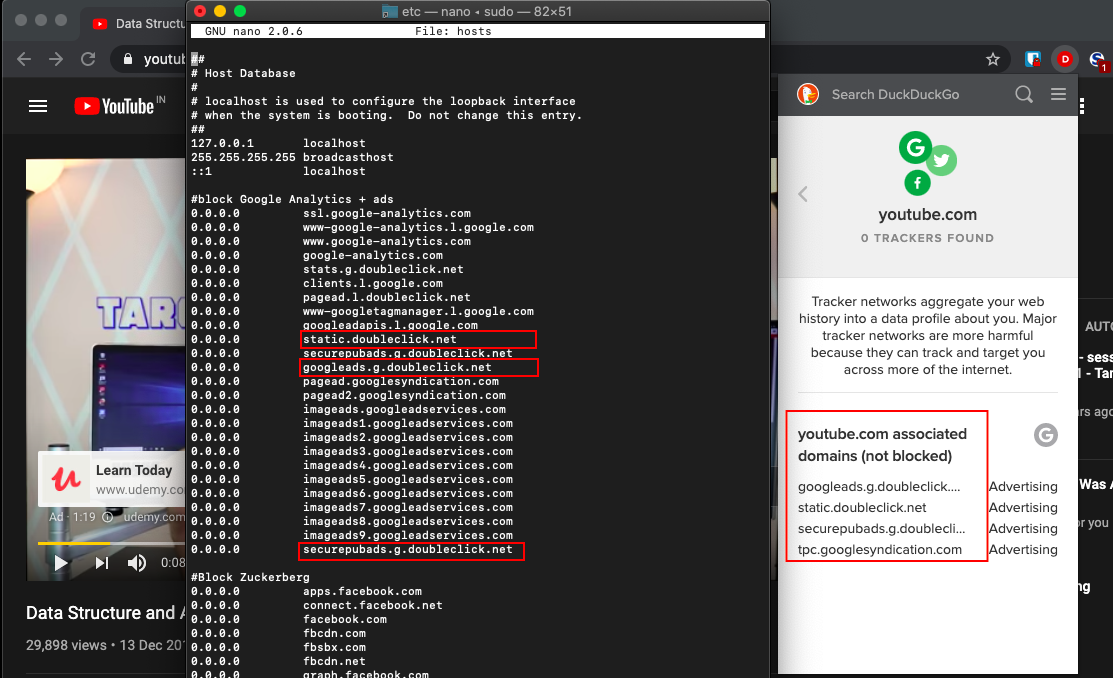The height and width of the screenshot is (678, 1113).
Task: Click the udemy.com link below ad
Action: tap(154, 517)
